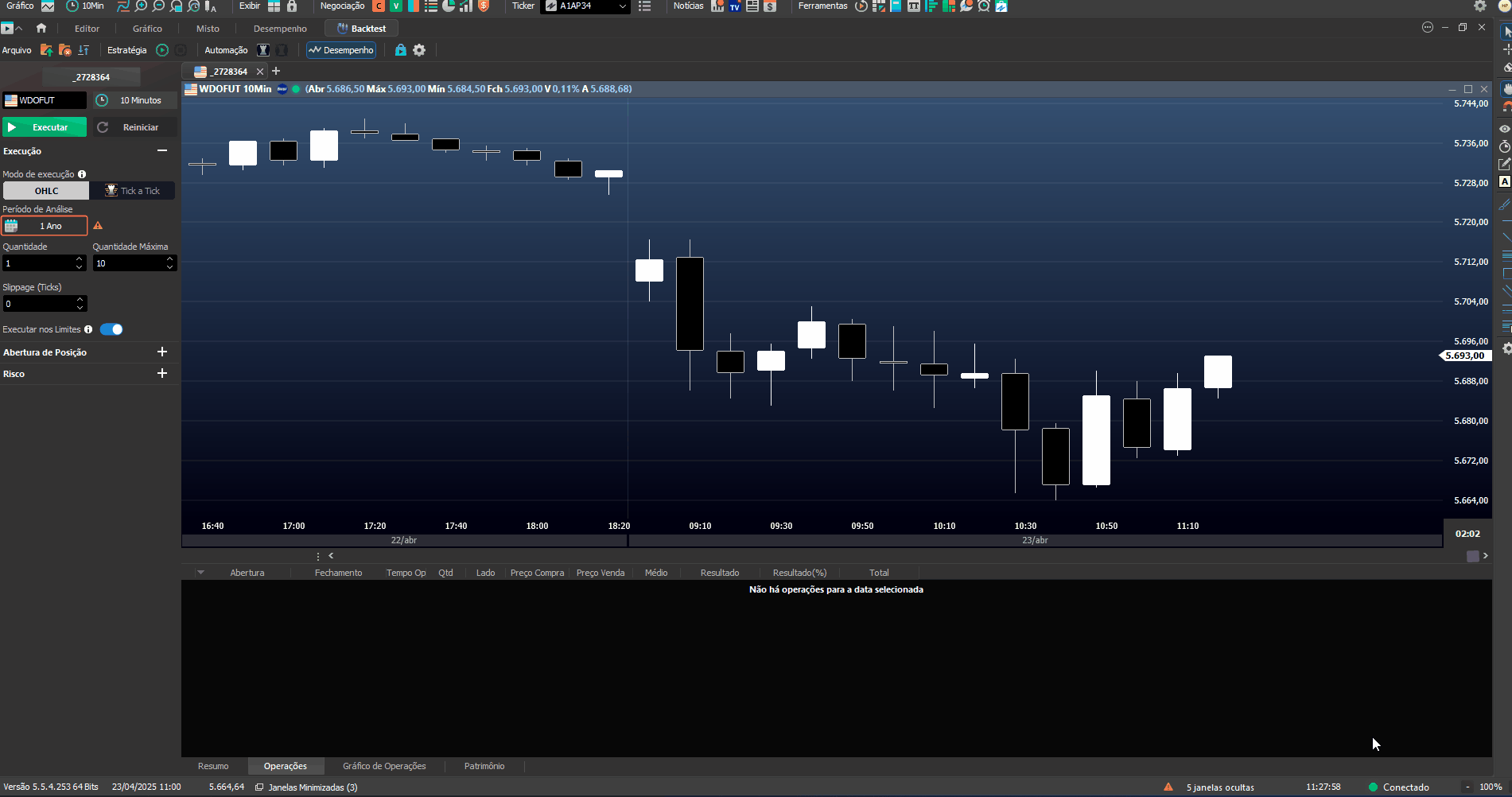Image resolution: width=1512 pixels, height=797 pixels.
Task: Click the replay play icon in Ferramentas
Action: point(861,6)
